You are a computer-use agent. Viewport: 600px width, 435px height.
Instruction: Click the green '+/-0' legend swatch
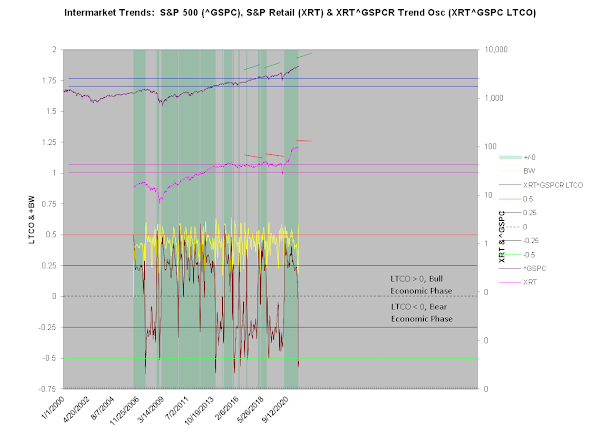pyautogui.click(x=510, y=157)
